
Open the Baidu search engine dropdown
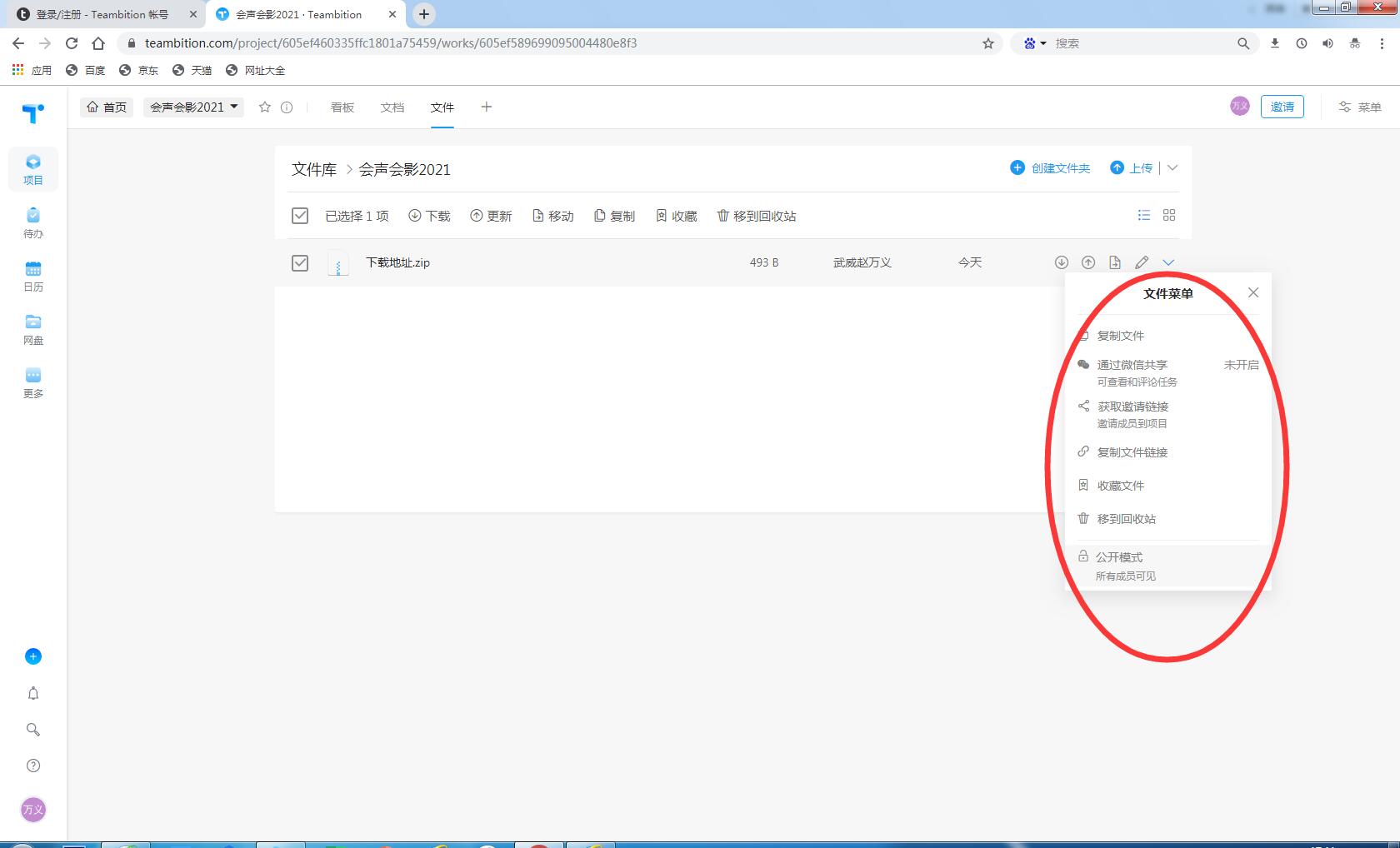tap(1035, 43)
